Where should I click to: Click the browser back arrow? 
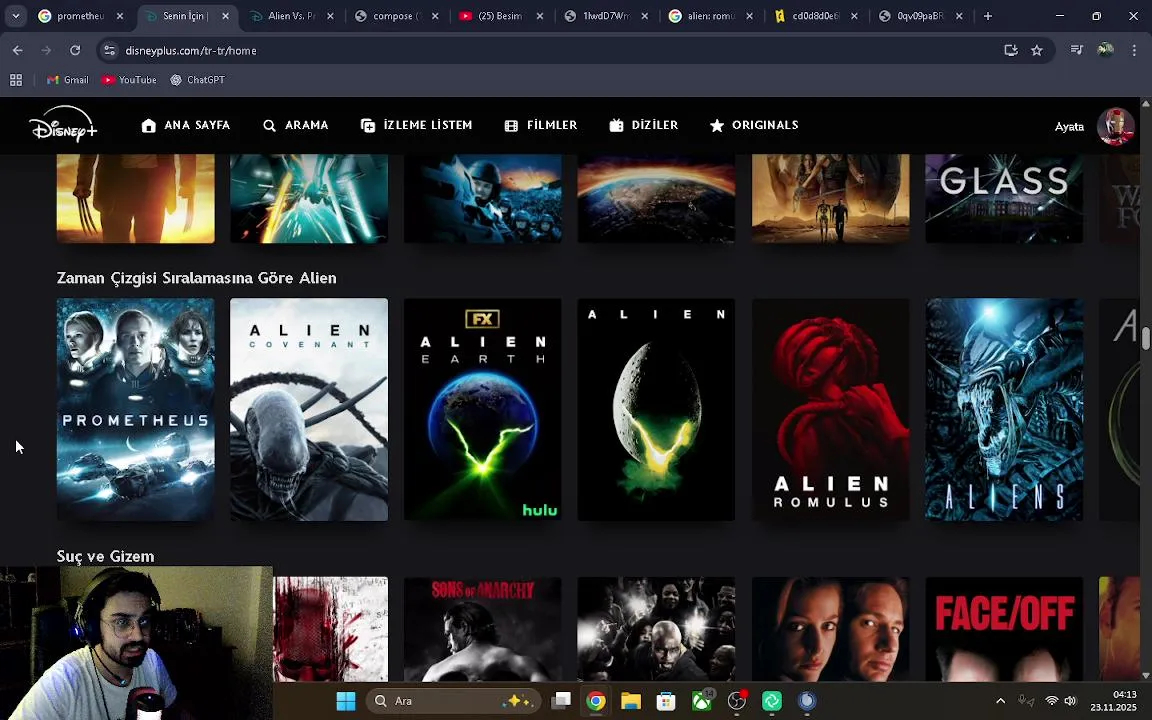pos(18,51)
